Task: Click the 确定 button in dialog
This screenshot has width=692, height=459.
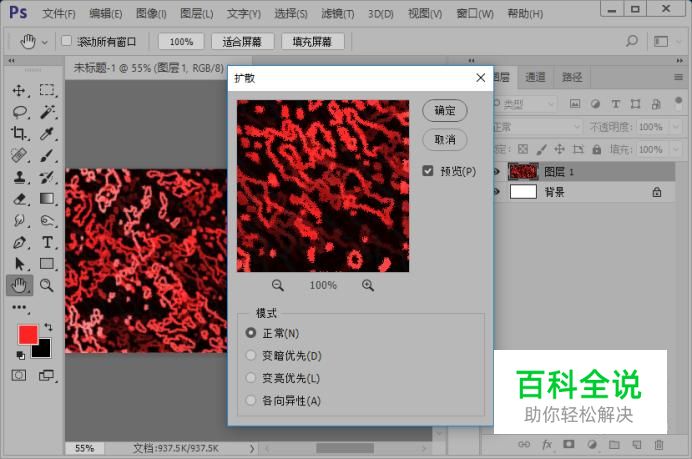Action: pyautogui.click(x=445, y=110)
